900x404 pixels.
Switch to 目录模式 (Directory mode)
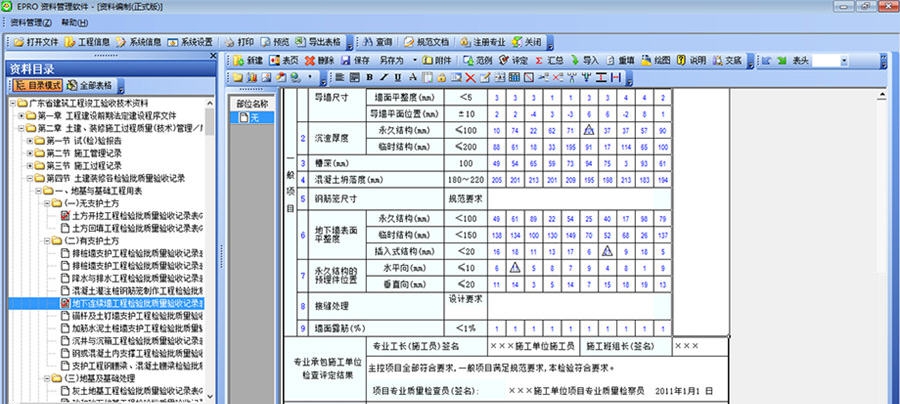pos(37,86)
